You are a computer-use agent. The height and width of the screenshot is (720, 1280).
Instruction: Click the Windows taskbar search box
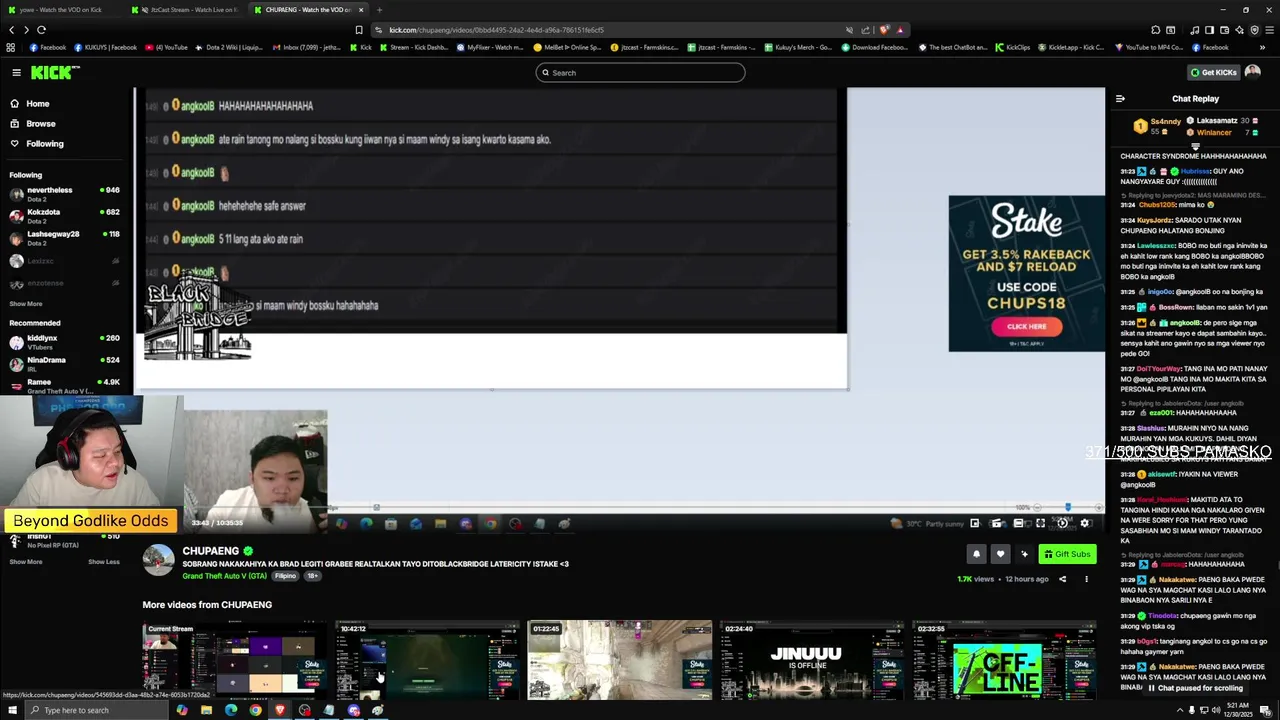pos(98,710)
